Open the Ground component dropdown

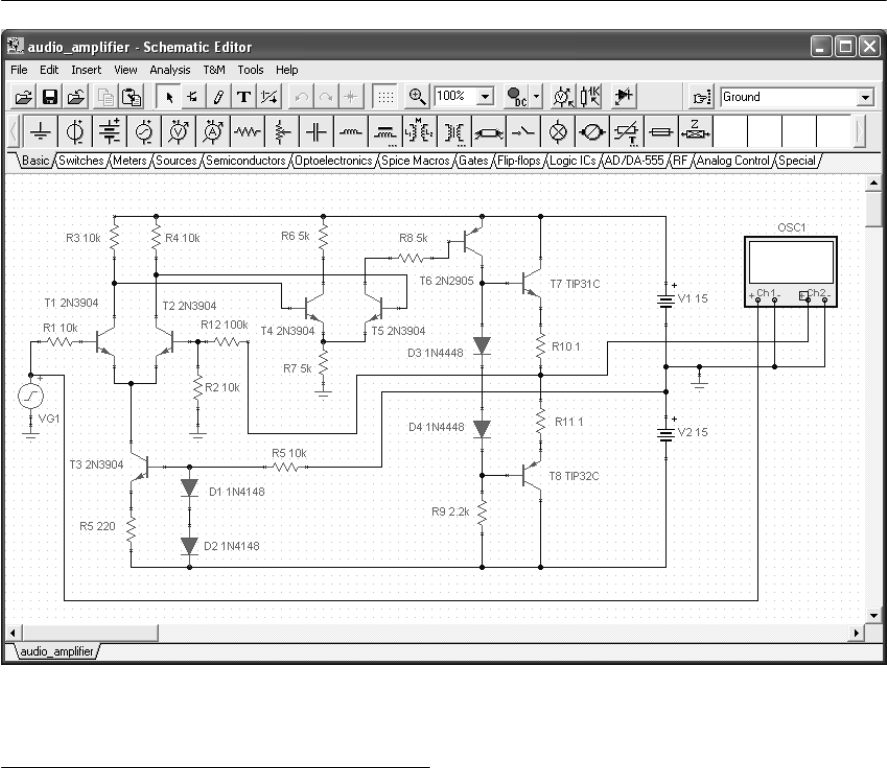tap(865, 97)
